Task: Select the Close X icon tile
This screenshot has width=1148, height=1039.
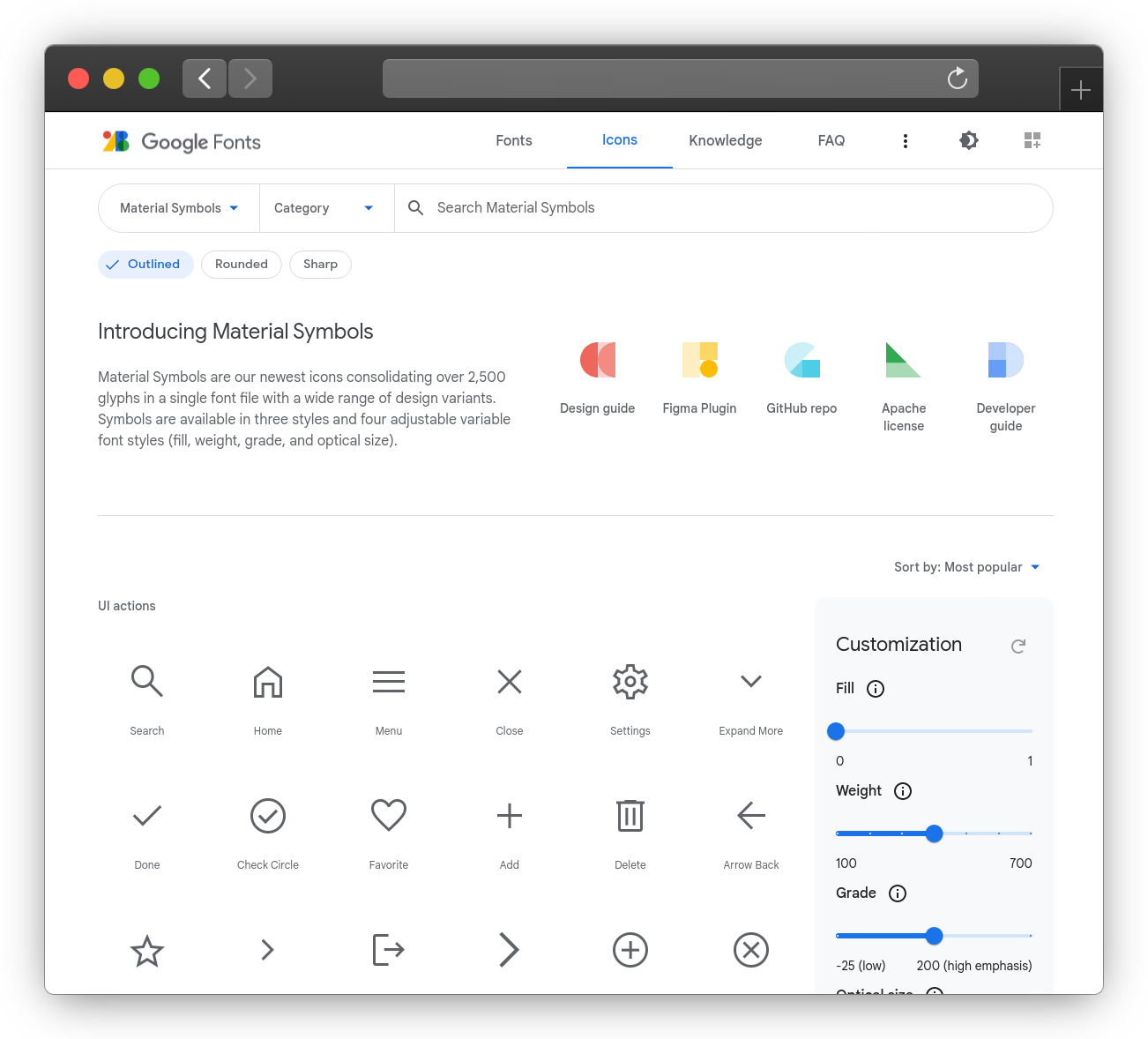Action: pyautogui.click(x=510, y=699)
